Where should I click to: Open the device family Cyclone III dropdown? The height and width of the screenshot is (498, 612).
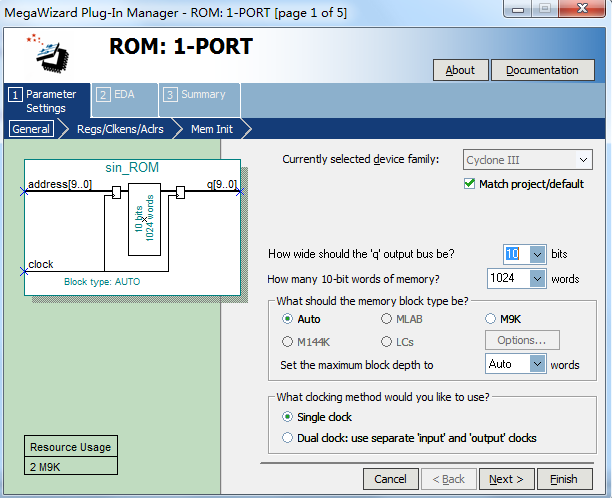[528, 160]
